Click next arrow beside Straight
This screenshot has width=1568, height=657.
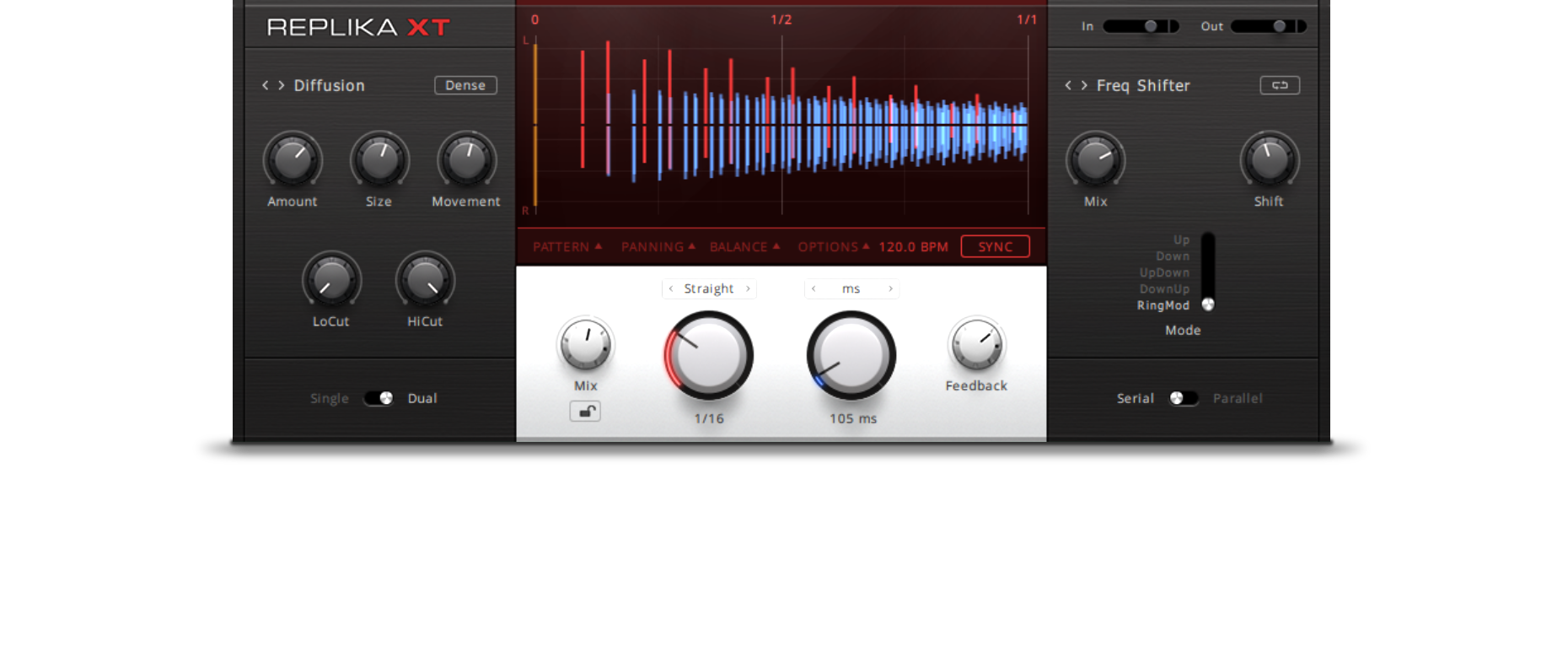[x=748, y=288]
